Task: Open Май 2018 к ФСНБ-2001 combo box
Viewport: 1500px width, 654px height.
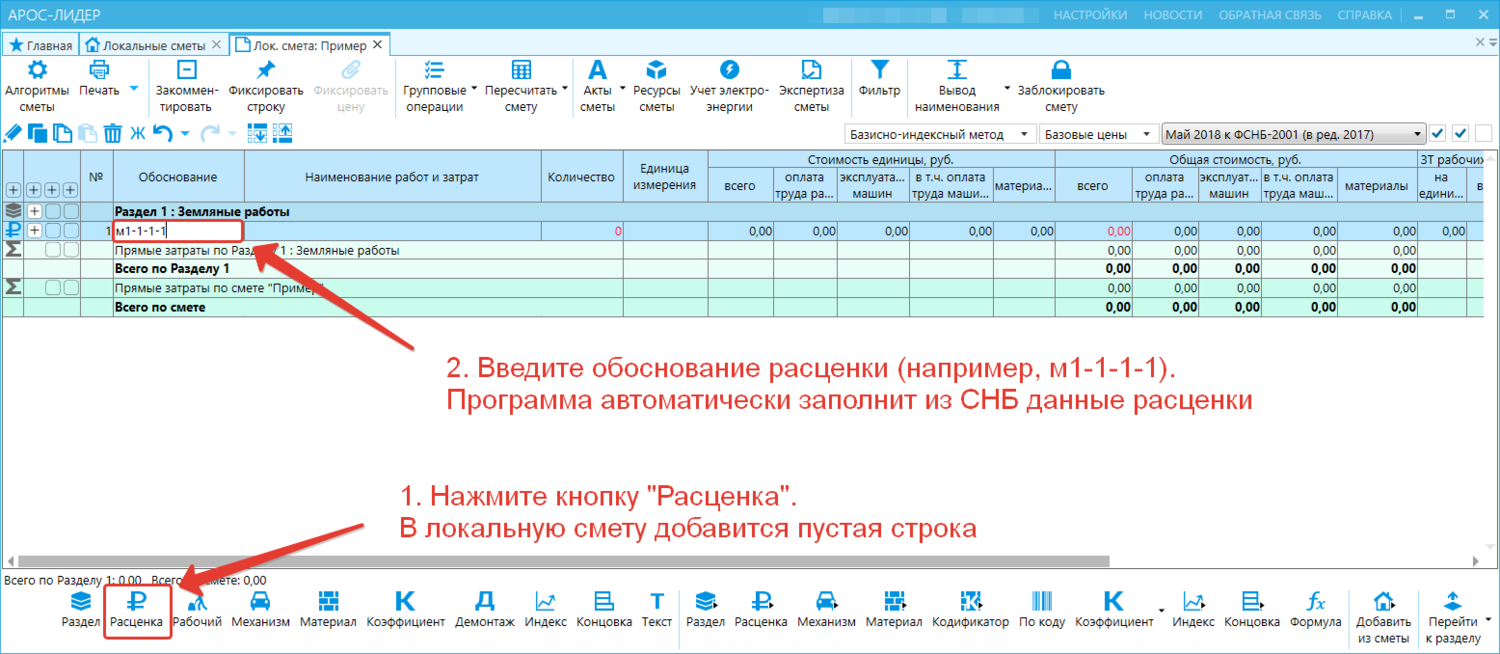Action: click(x=1293, y=134)
